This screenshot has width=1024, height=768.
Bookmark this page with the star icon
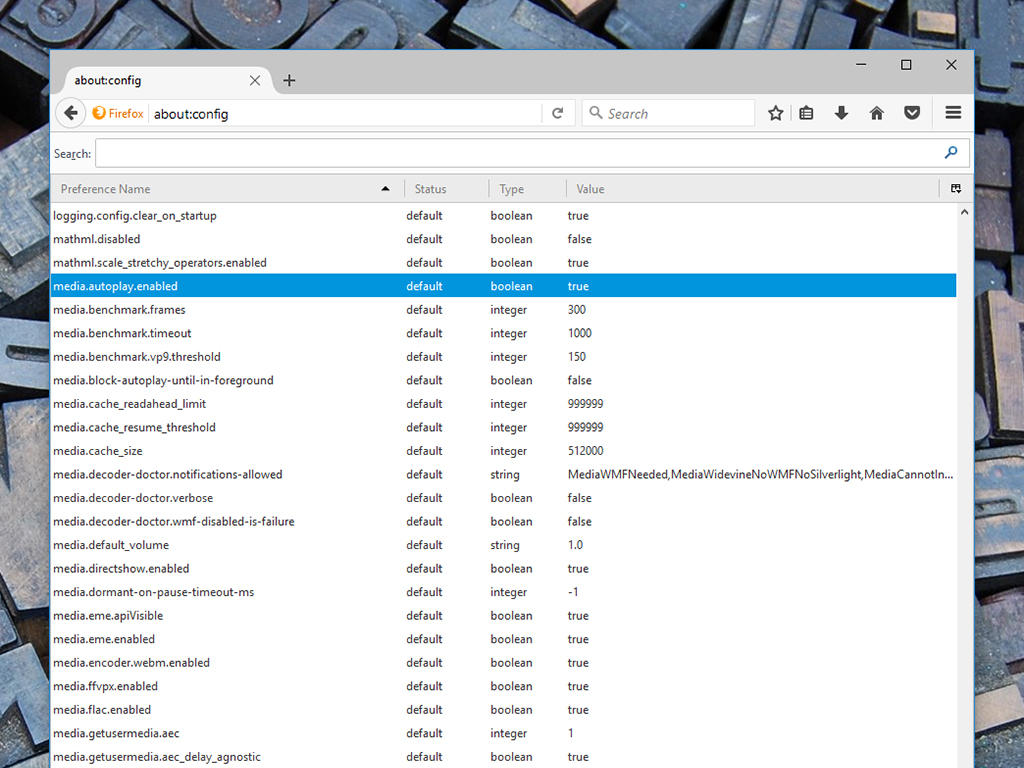[775, 114]
